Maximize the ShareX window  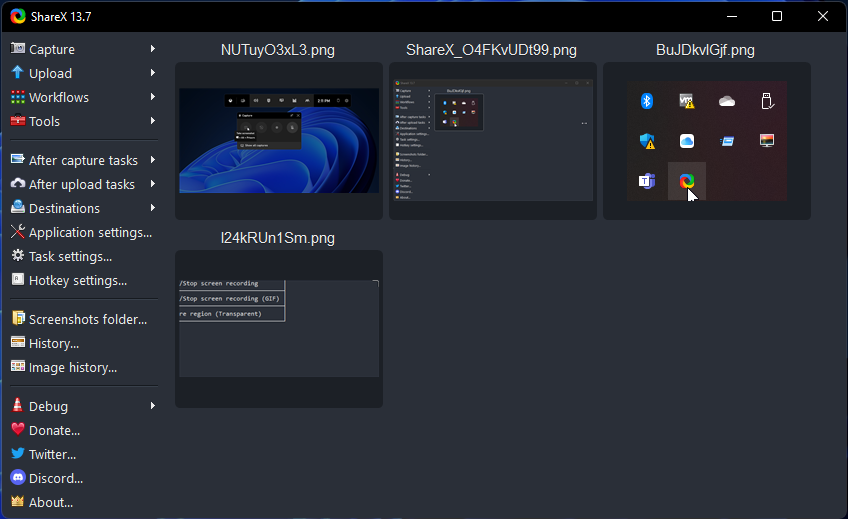777,16
